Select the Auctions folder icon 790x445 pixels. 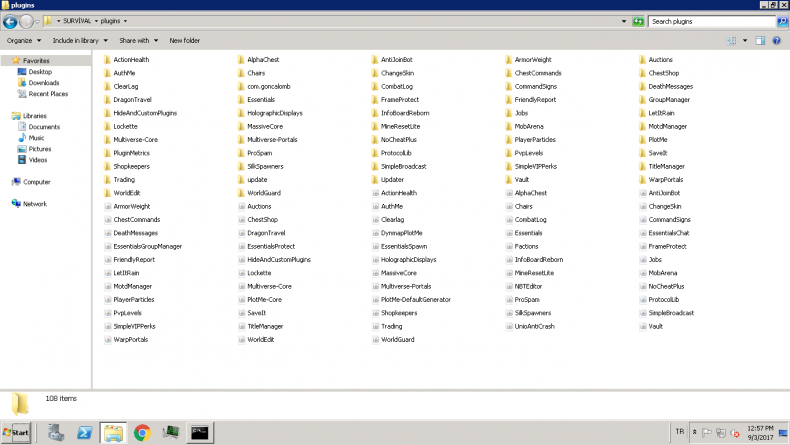click(x=642, y=59)
